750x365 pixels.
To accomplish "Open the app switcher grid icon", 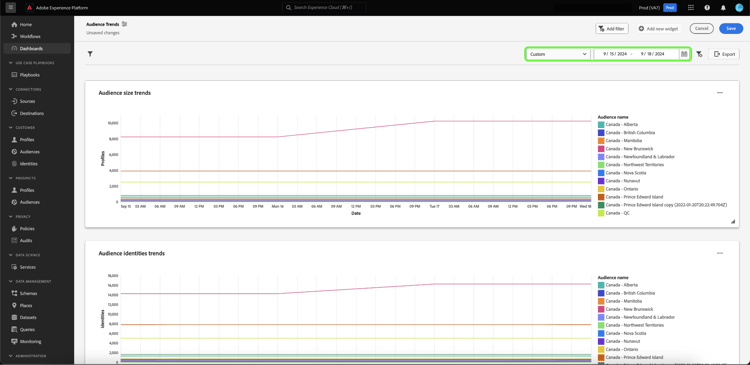I will pos(691,8).
